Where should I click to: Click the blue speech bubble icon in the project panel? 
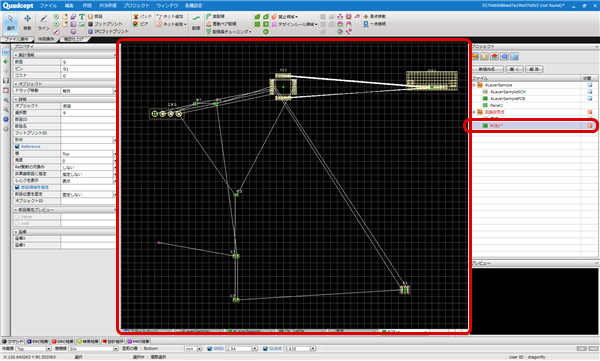tap(504, 57)
